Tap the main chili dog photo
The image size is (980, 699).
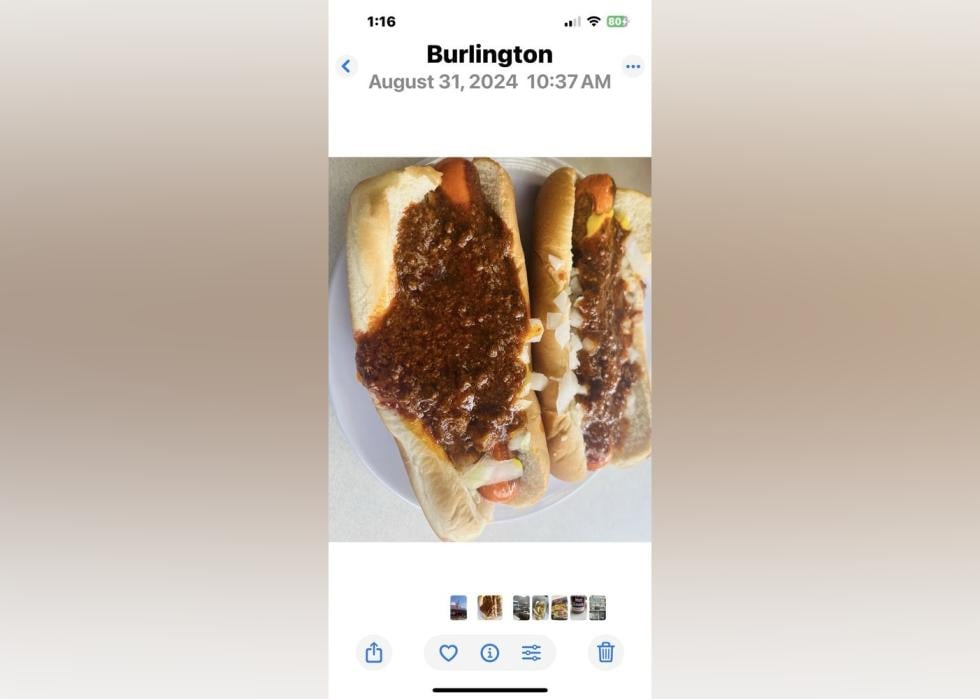489,349
